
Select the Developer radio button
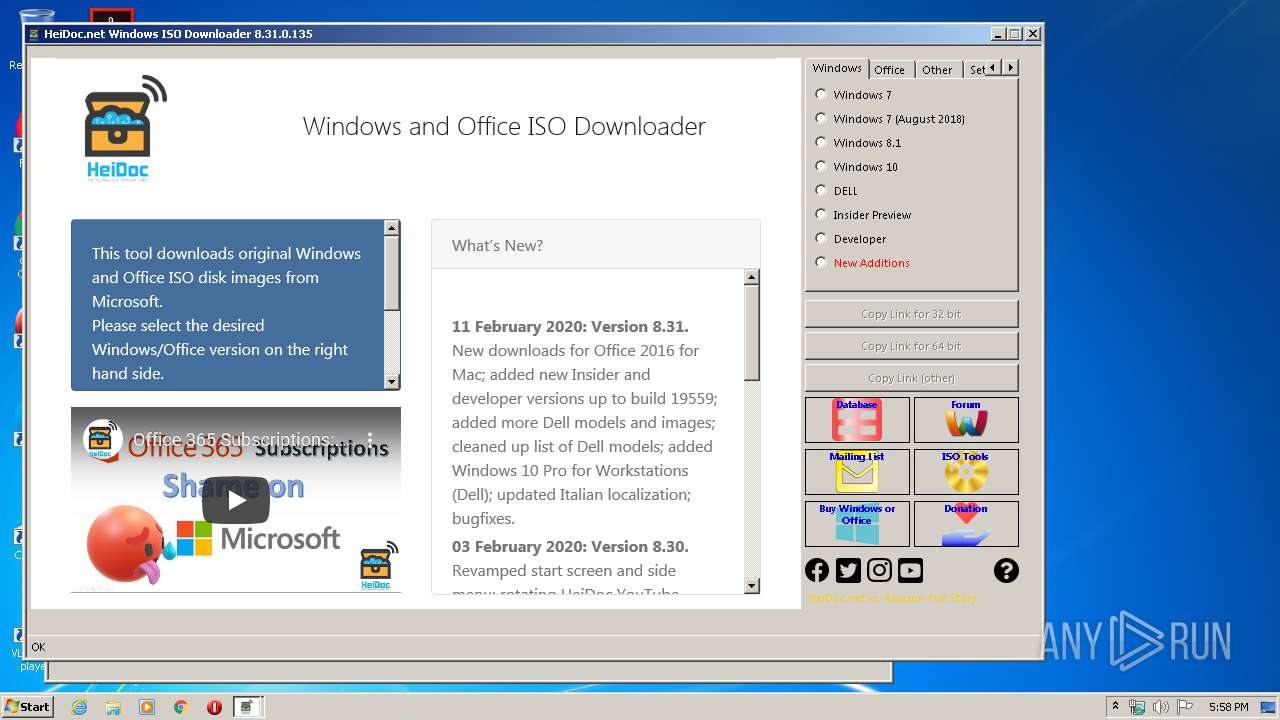pos(821,238)
